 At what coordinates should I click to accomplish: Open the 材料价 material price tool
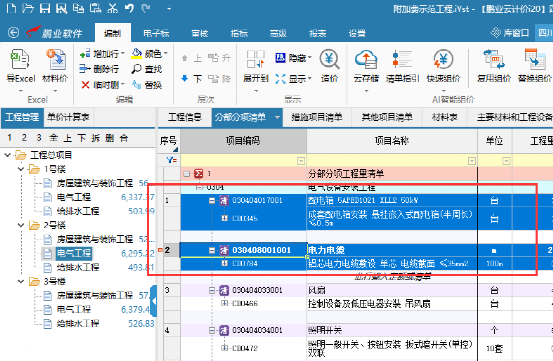(x=55, y=59)
